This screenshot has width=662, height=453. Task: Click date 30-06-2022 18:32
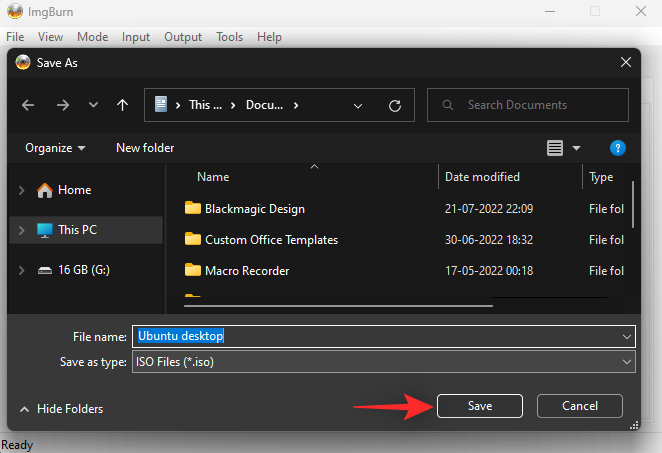[489, 240]
